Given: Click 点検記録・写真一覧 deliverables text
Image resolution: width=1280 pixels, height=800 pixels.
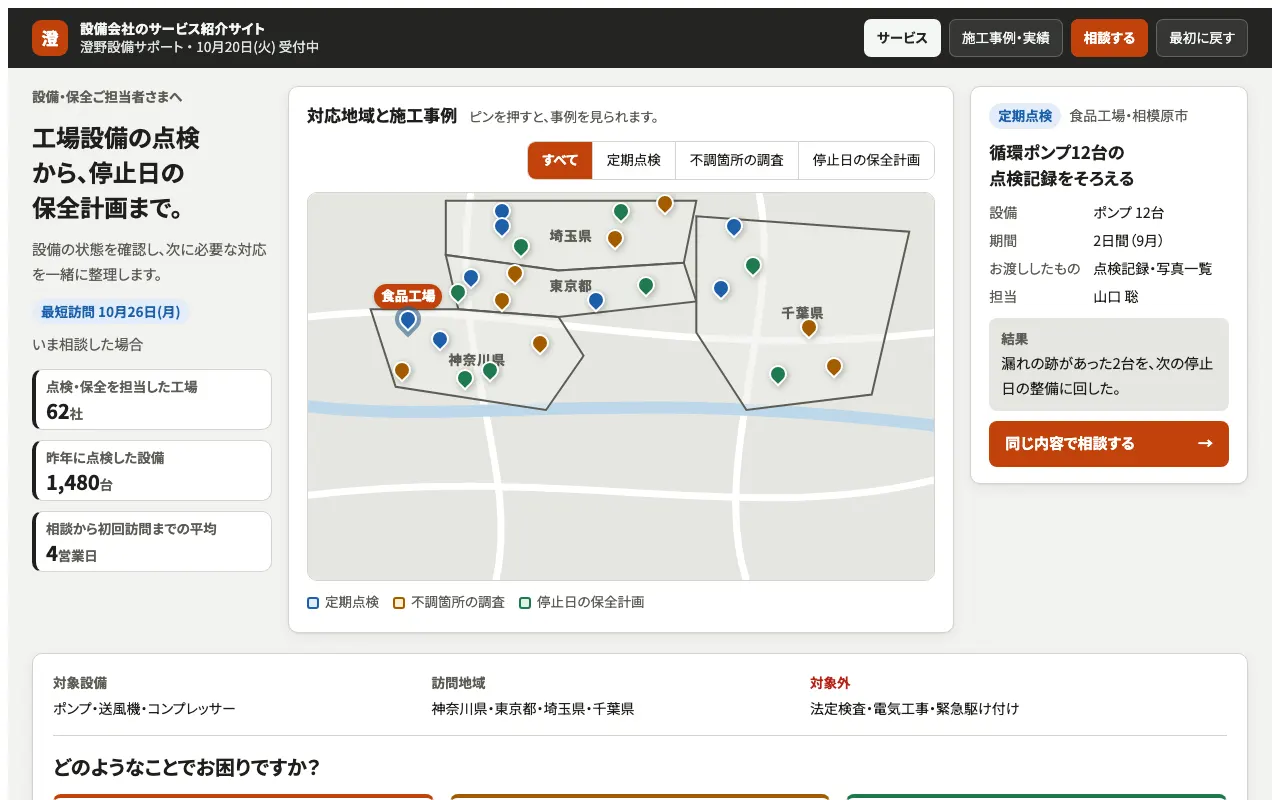Looking at the screenshot, I should [1153, 269].
